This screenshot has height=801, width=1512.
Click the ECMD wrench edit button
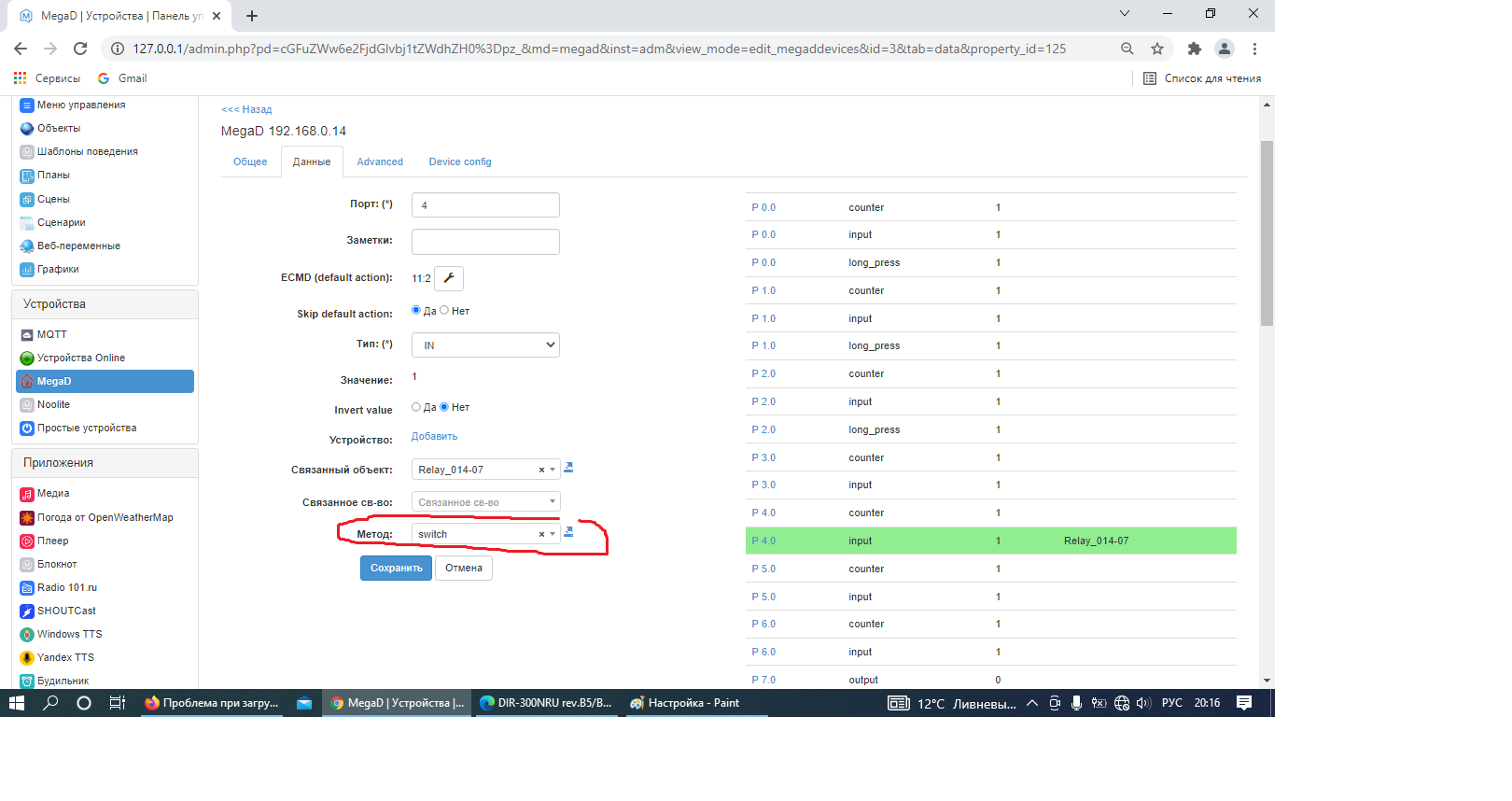pos(449,278)
